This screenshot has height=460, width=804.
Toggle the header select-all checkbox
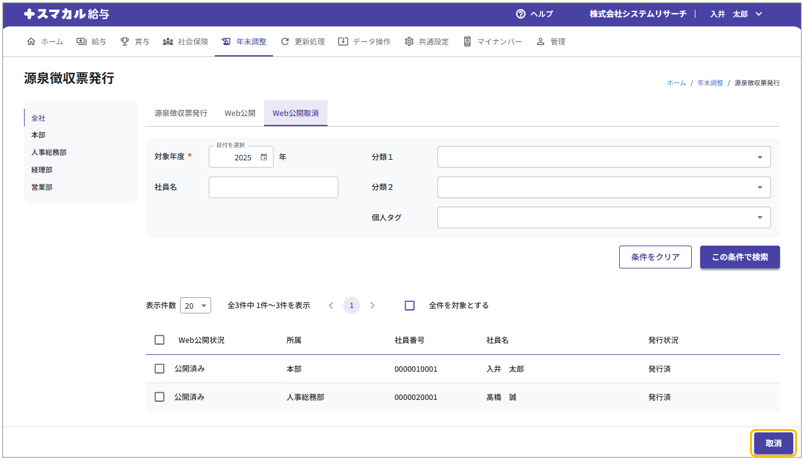[159, 340]
